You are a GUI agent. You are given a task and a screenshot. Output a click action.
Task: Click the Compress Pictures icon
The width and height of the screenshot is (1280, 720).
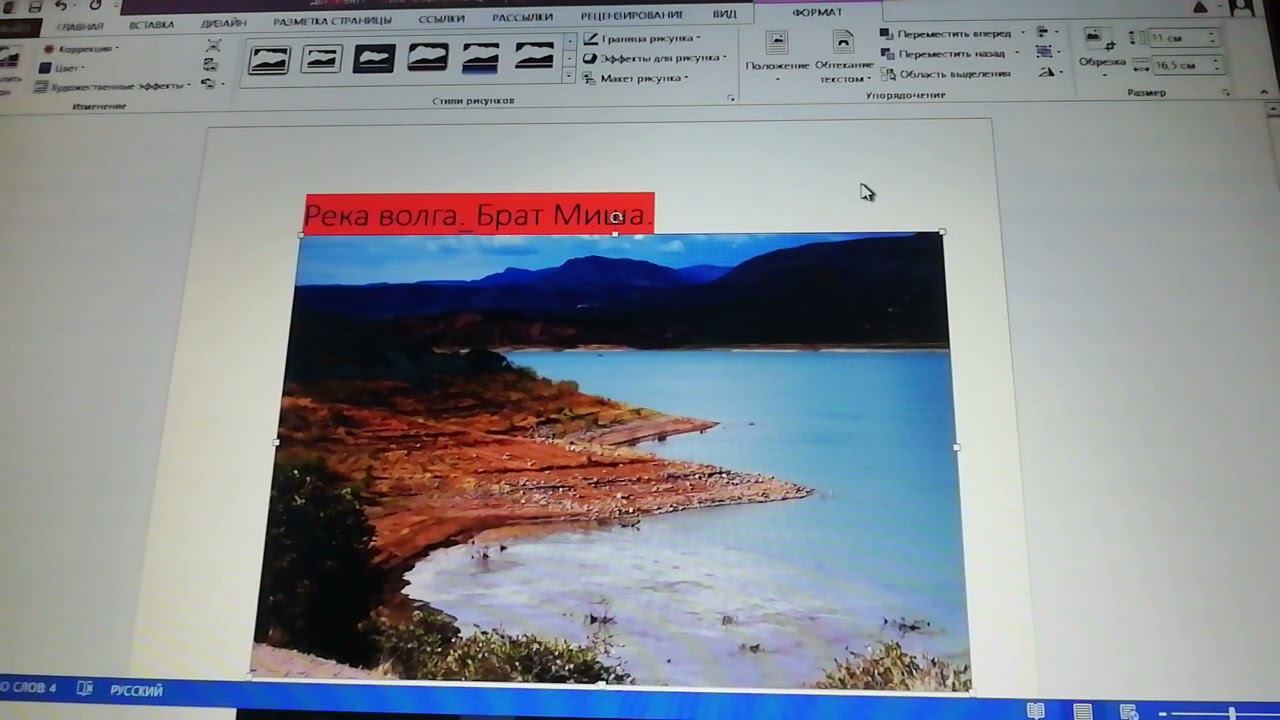[x=212, y=46]
